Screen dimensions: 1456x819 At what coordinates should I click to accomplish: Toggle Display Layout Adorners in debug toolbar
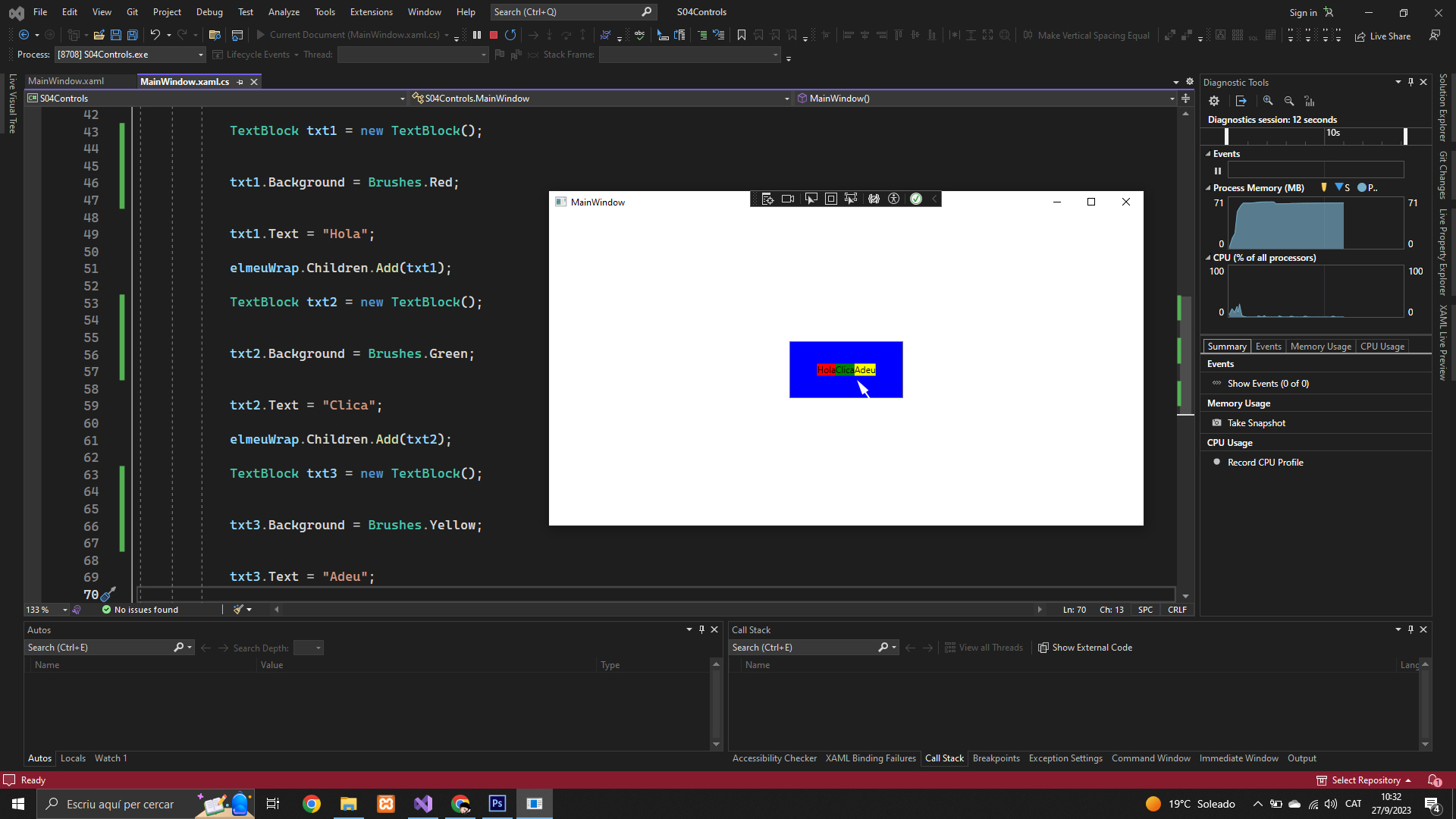coord(831,199)
